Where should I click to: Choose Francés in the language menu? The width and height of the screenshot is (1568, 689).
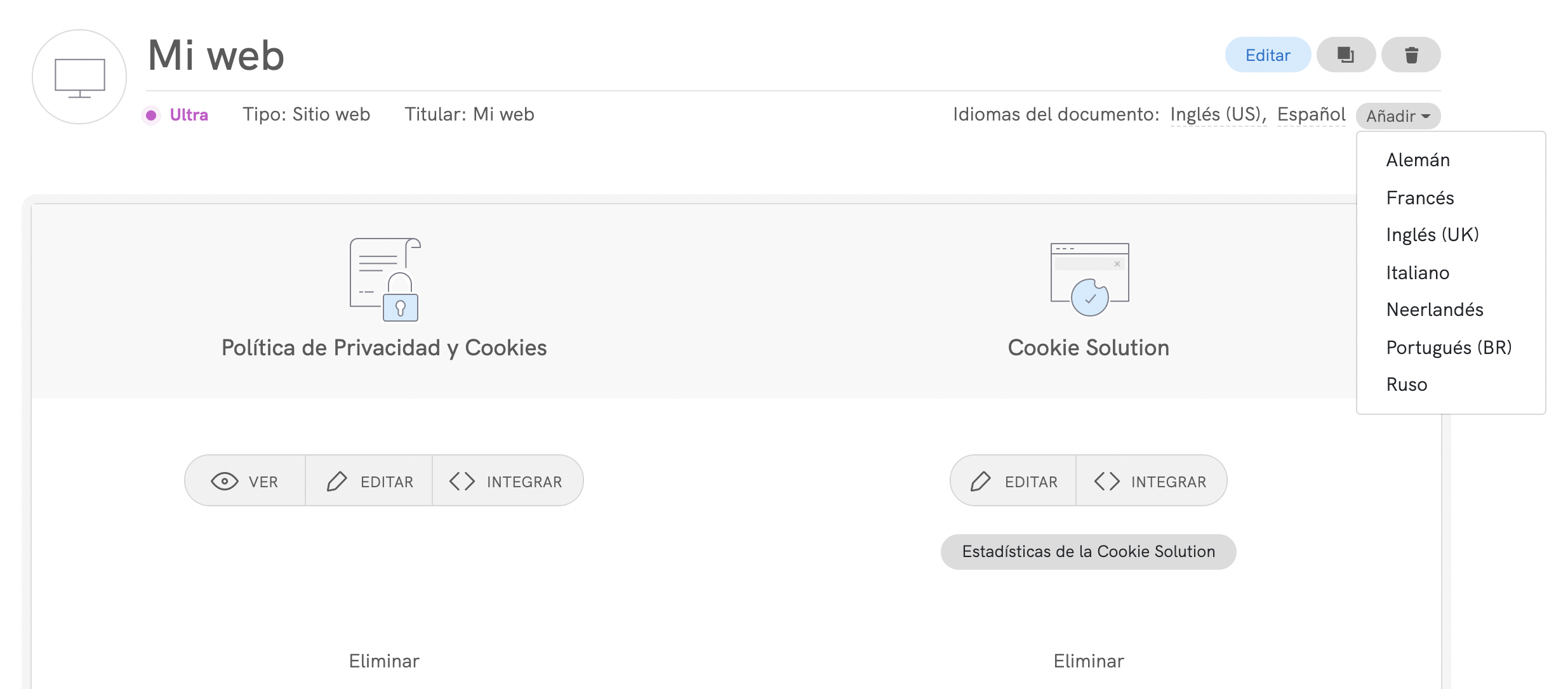point(1419,198)
